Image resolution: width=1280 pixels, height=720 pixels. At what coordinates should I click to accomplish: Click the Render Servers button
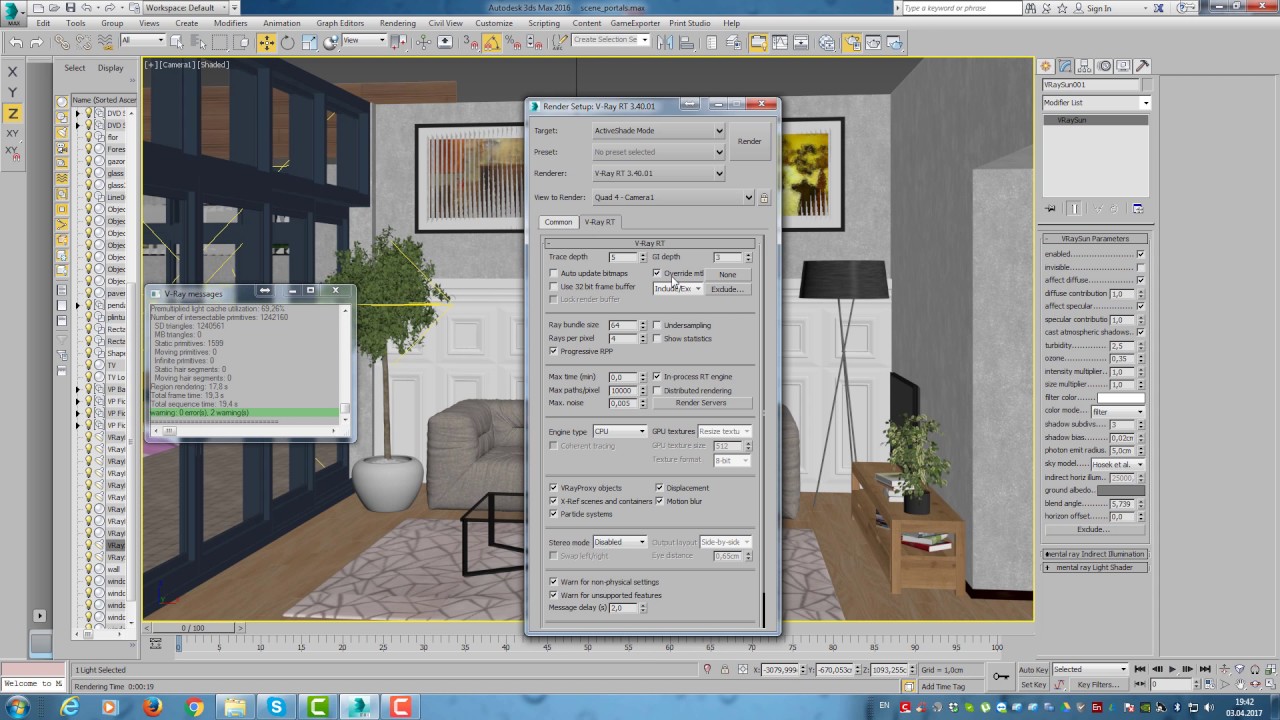pyautogui.click(x=701, y=403)
